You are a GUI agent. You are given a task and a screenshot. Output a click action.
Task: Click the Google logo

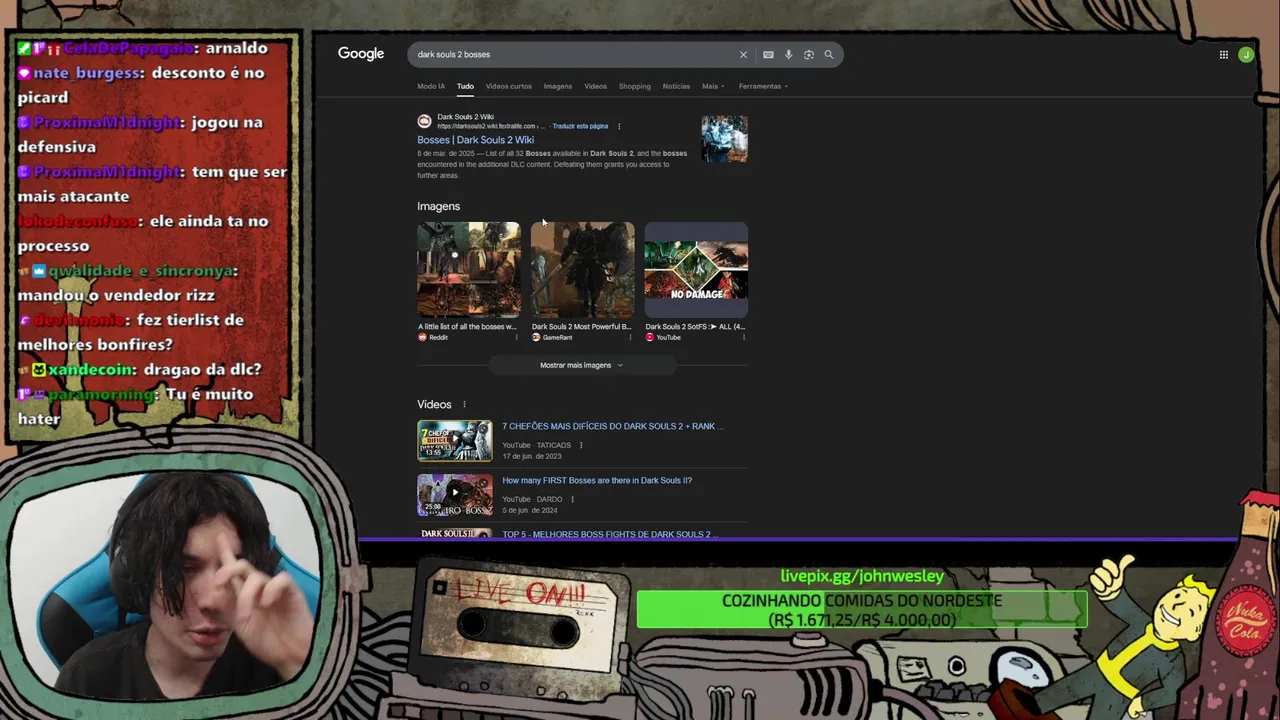(x=361, y=54)
